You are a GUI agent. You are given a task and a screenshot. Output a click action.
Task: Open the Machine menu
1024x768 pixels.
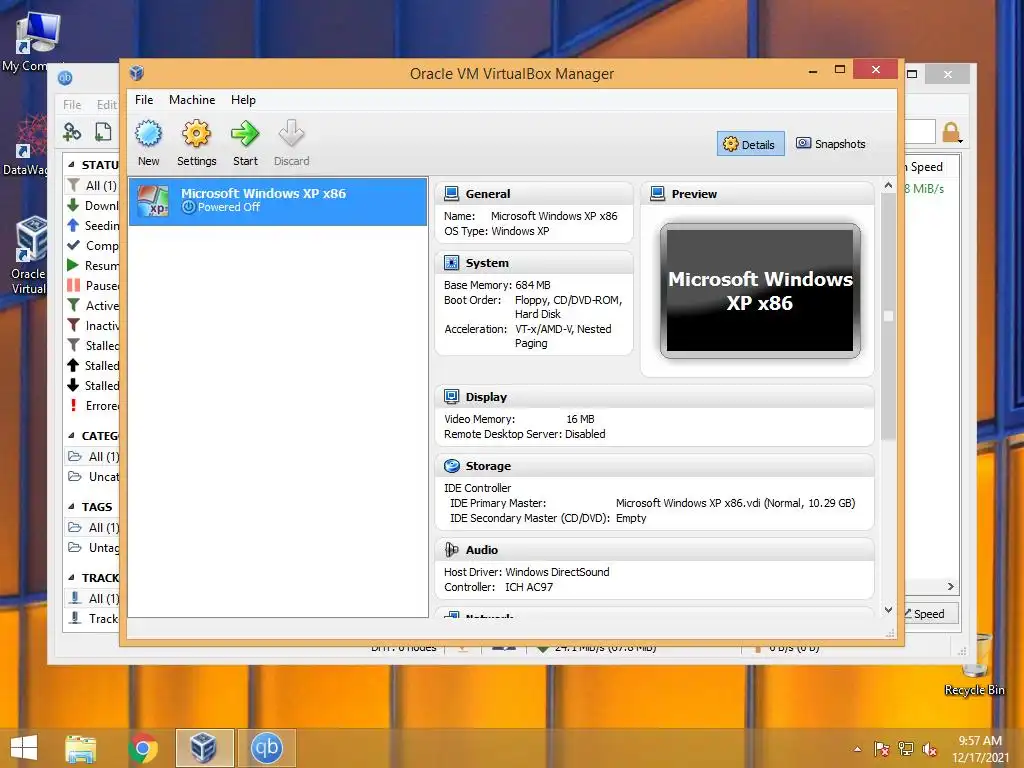coord(192,100)
